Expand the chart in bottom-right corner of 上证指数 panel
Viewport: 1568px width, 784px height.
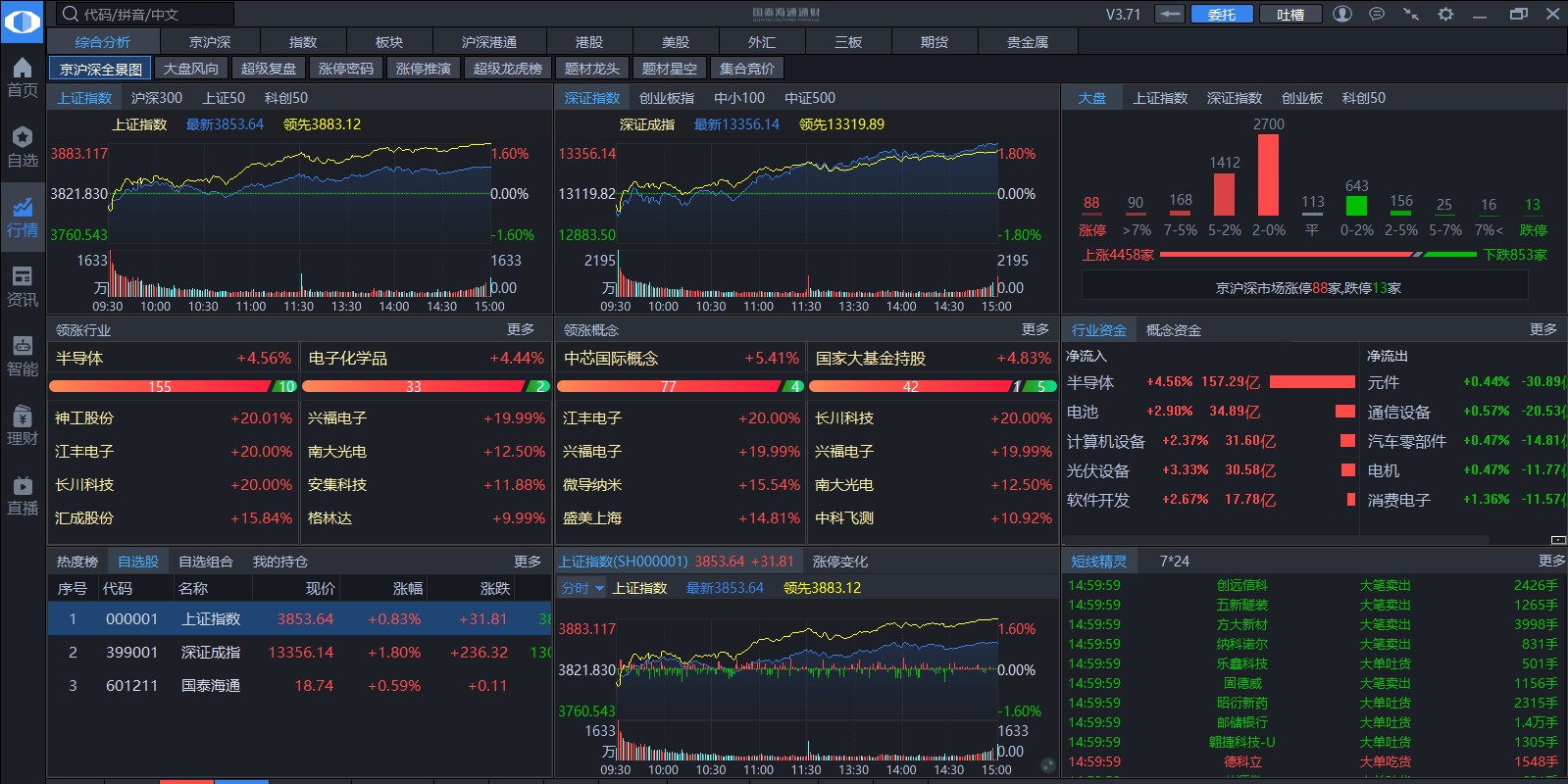pos(1047,765)
